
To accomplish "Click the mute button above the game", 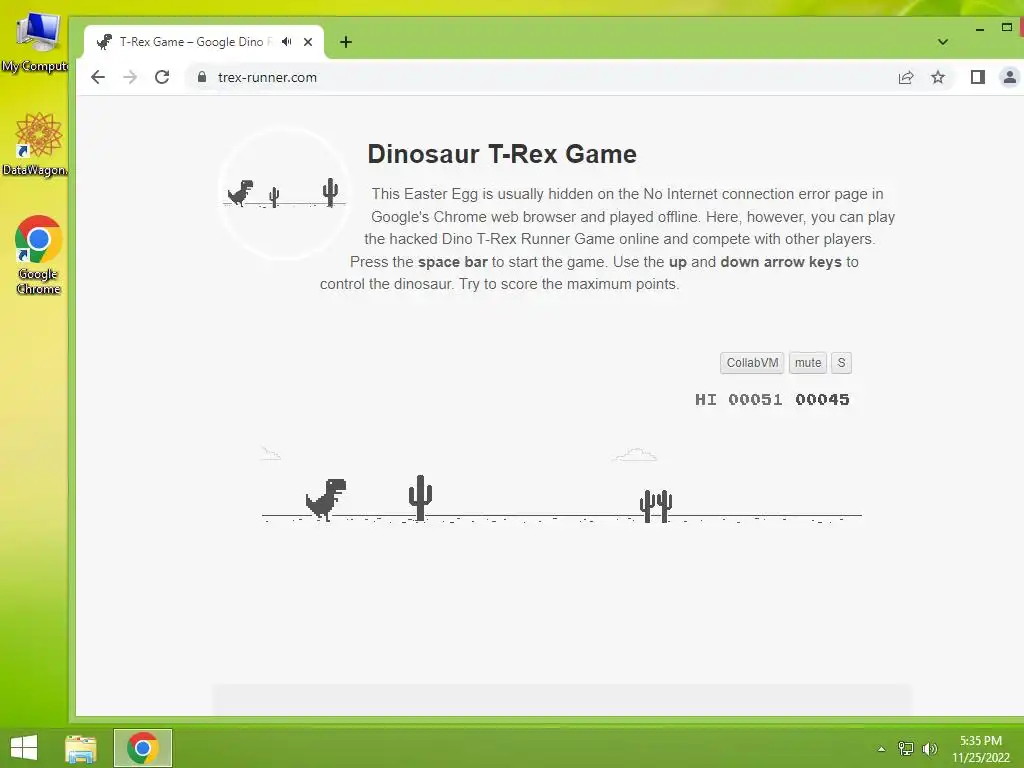I will tap(808, 363).
